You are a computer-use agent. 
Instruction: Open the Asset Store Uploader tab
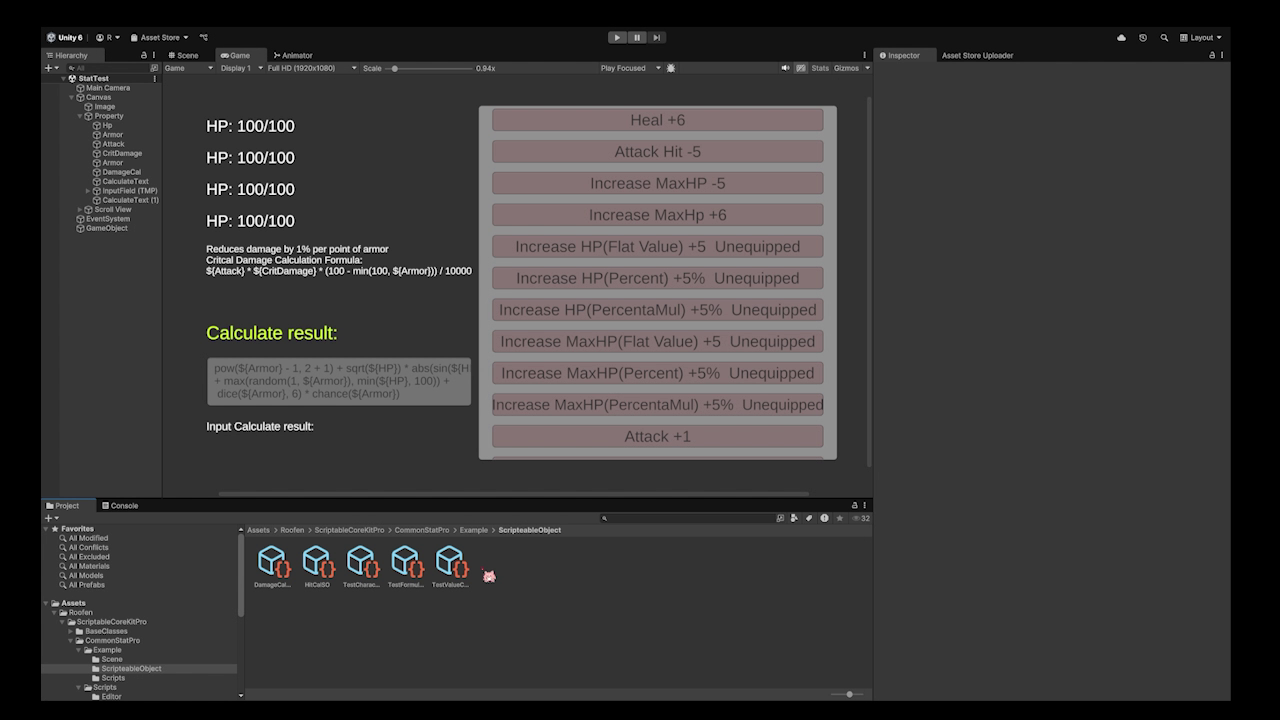(x=977, y=55)
